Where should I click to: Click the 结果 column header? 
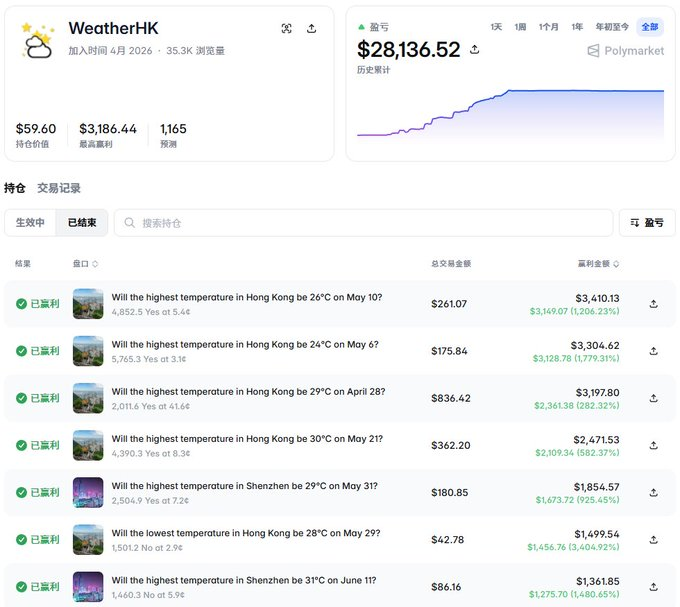tap(23, 264)
